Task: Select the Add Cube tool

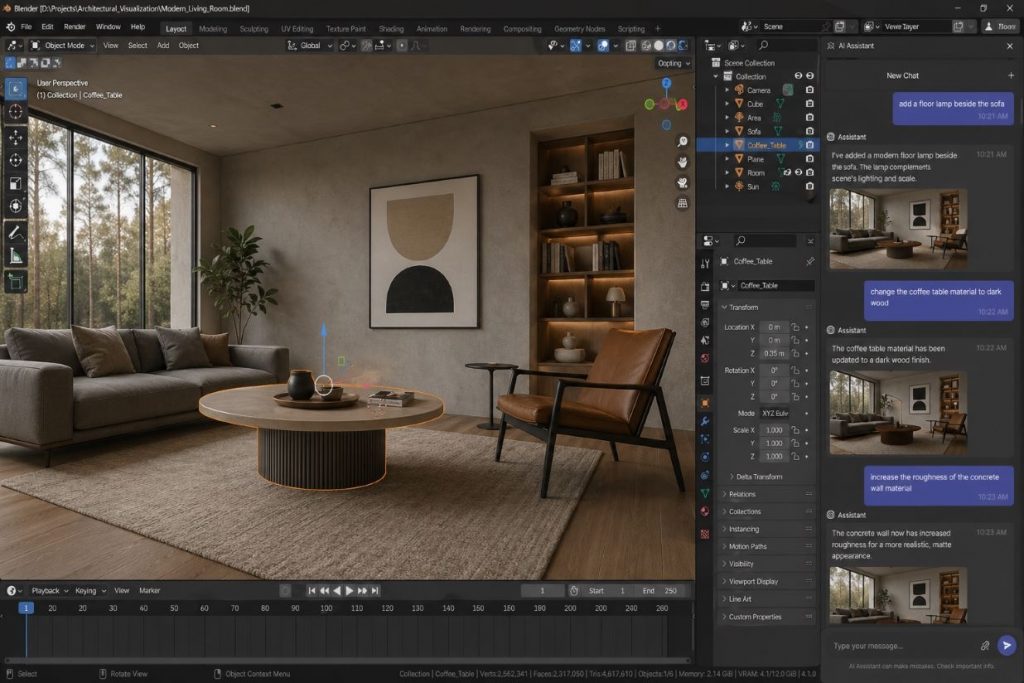Action: [x=16, y=282]
